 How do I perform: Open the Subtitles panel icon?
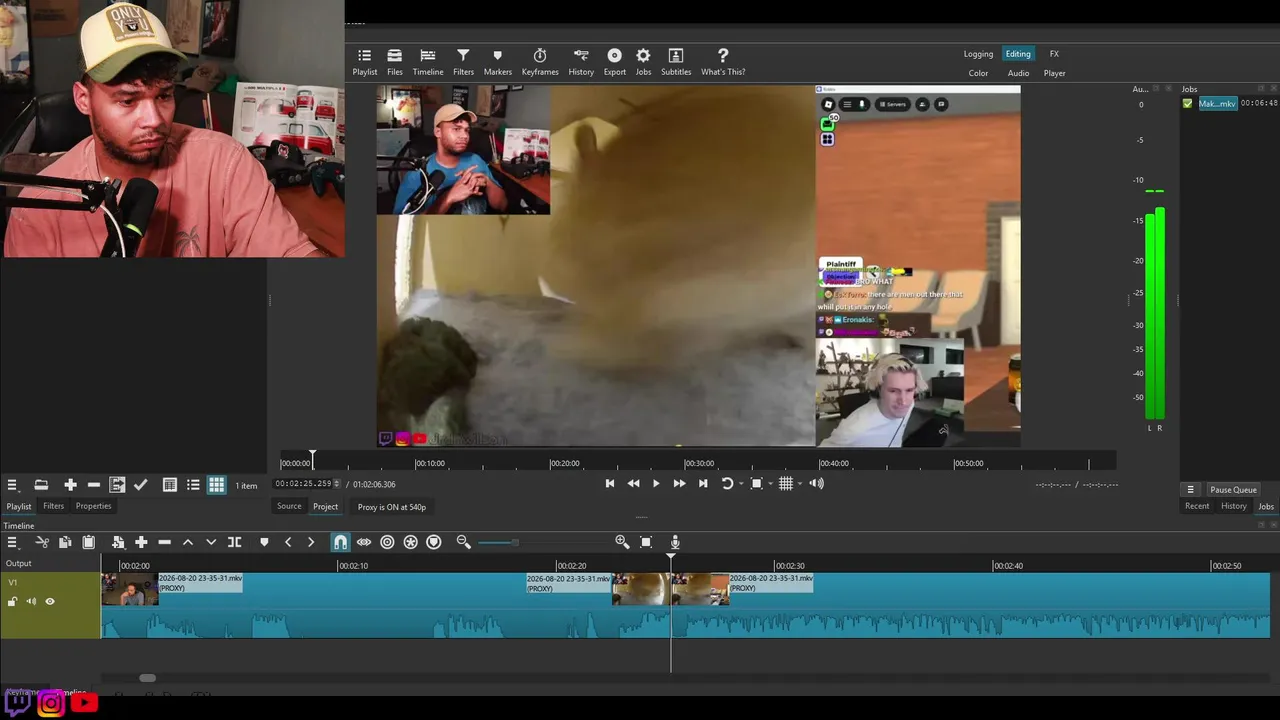click(x=676, y=62)
